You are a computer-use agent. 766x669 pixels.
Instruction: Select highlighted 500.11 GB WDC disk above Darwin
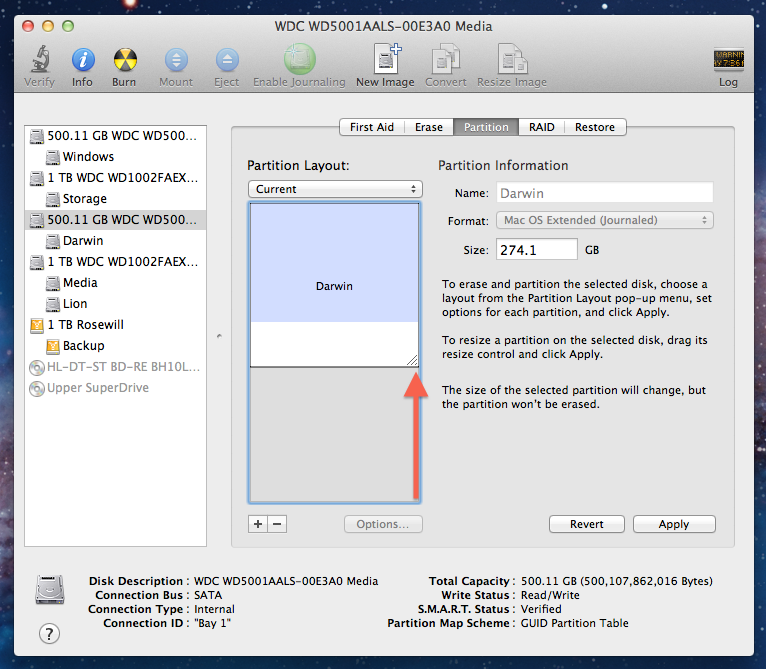click(x=115, y=220)
